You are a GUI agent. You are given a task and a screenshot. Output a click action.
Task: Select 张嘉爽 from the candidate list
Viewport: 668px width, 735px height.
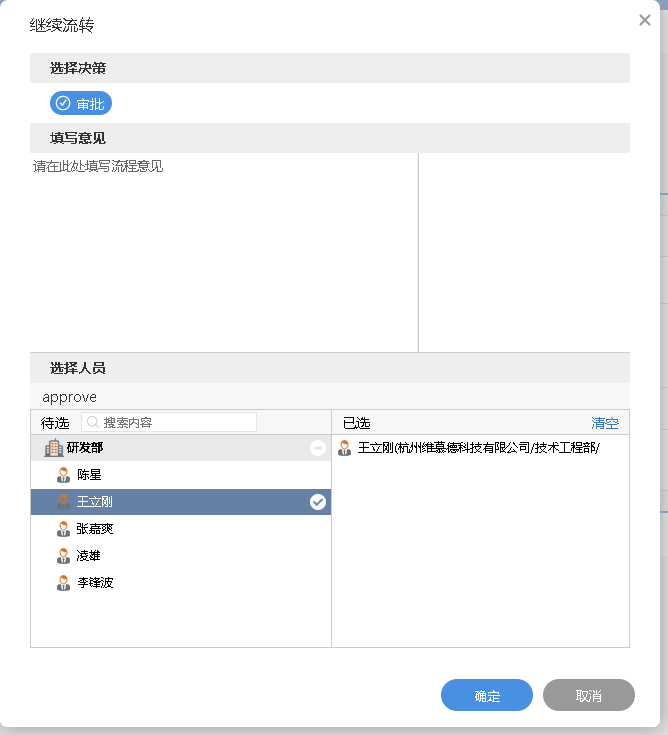[96, 529]
